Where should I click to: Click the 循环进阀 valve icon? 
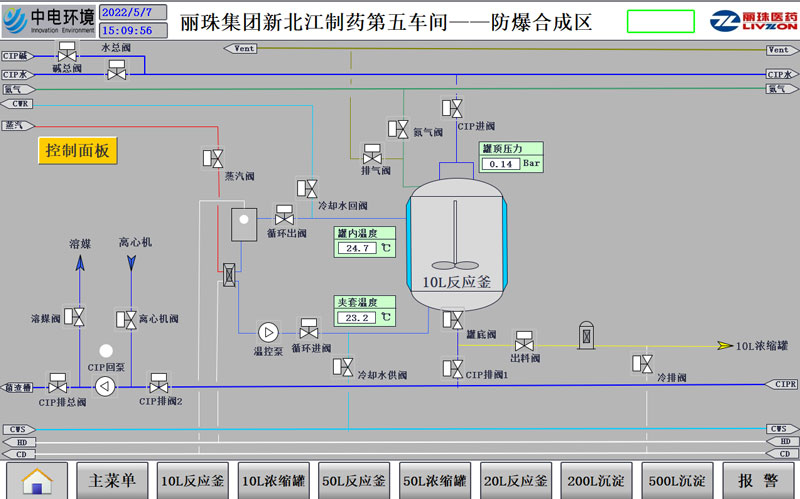pos(309,329)
